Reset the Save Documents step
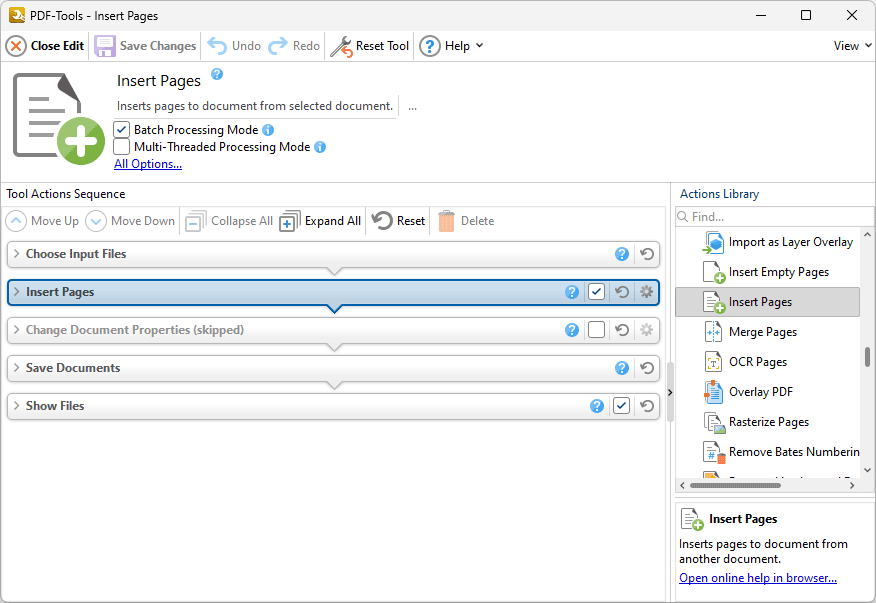The image size is (876, 603). point(647,368)
